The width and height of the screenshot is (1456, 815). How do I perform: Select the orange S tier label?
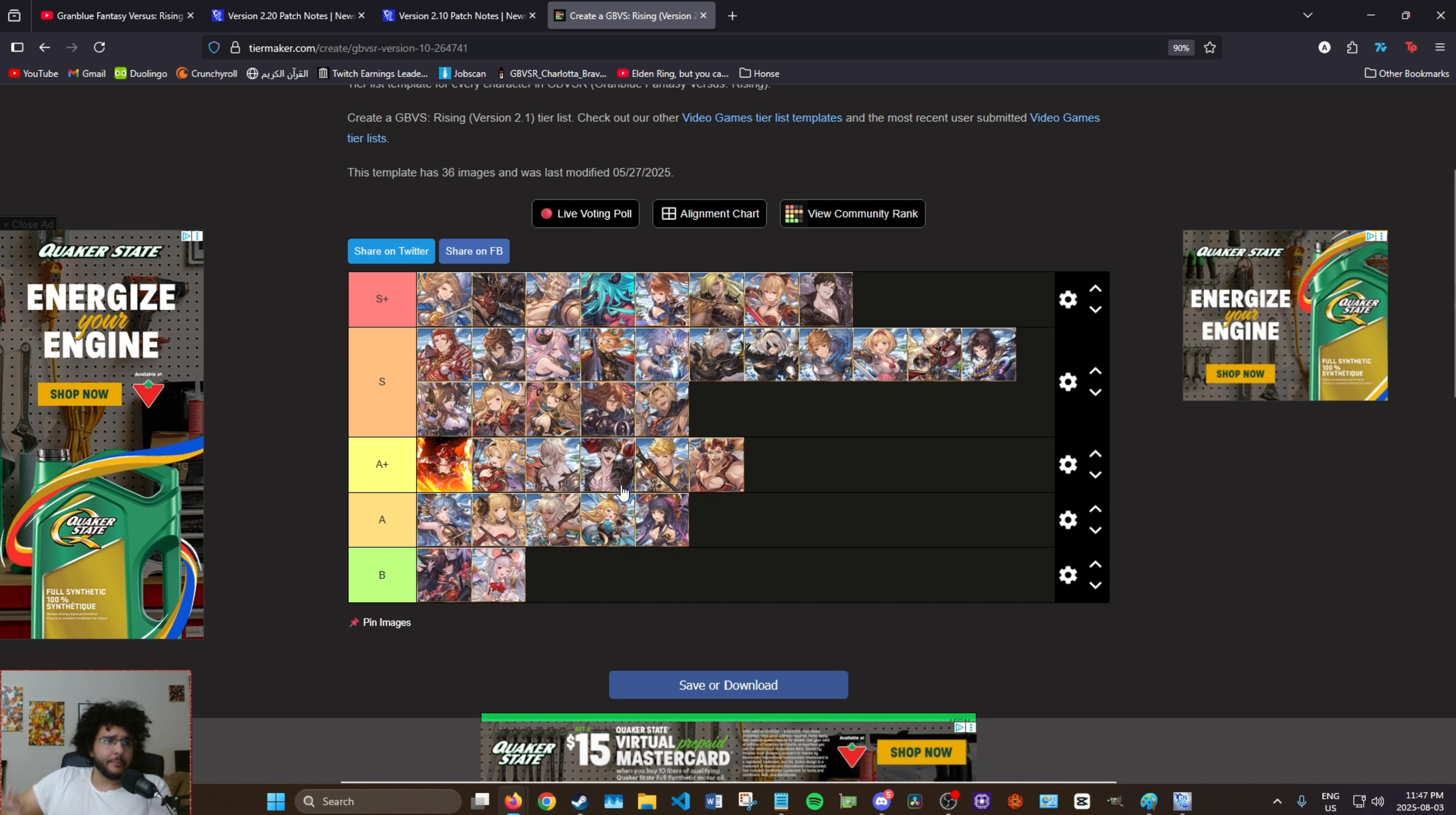click(382, 382)
